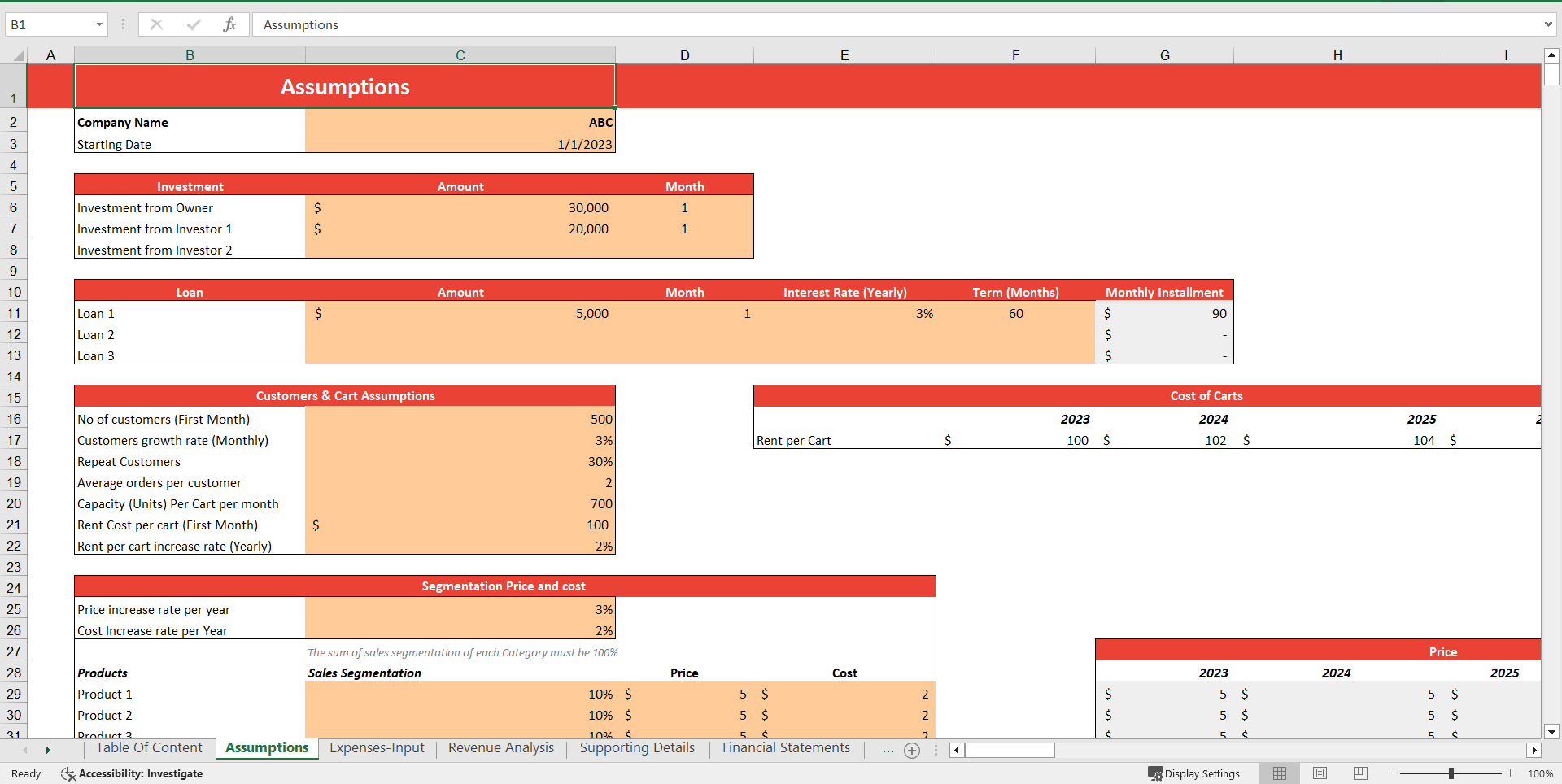Switch to the Expenses-Input sheet tab
Image resolution: width=1562 pixels, height=784 pixels.
(377, 748)
